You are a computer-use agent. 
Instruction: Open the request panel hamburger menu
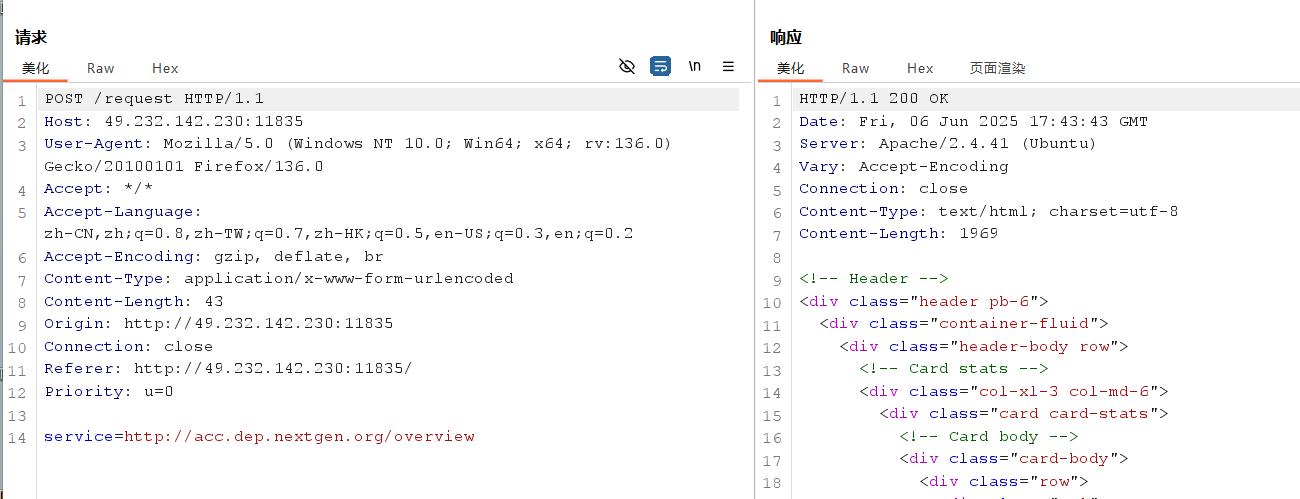click(728, 67)
